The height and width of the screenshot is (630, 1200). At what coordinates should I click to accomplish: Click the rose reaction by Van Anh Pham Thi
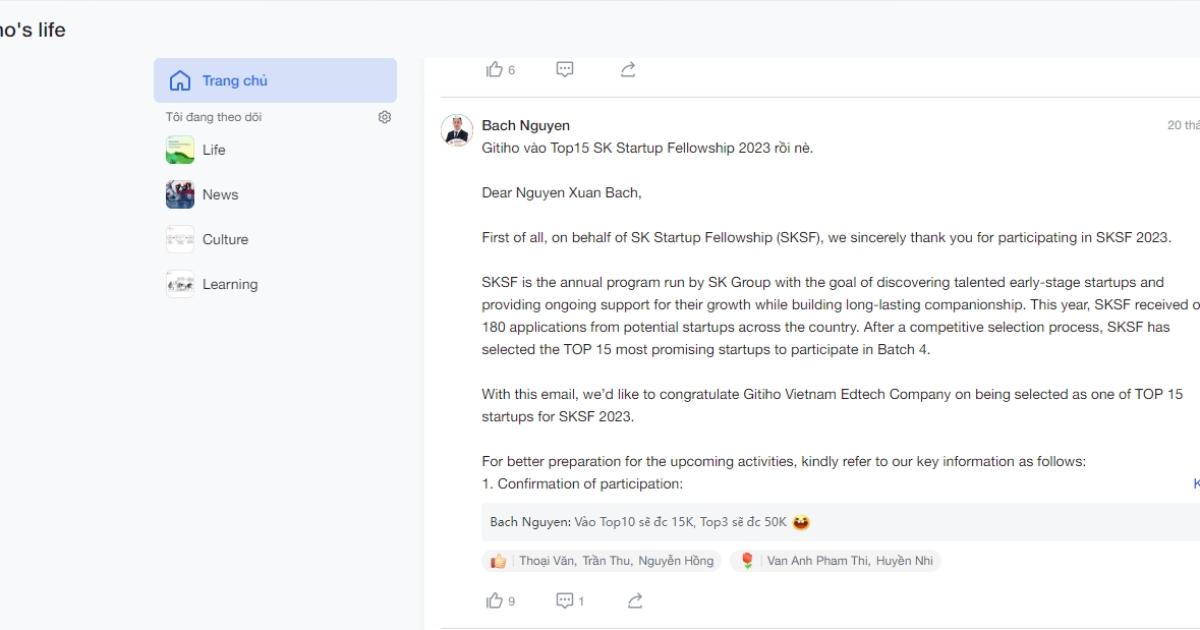[747, 561]
